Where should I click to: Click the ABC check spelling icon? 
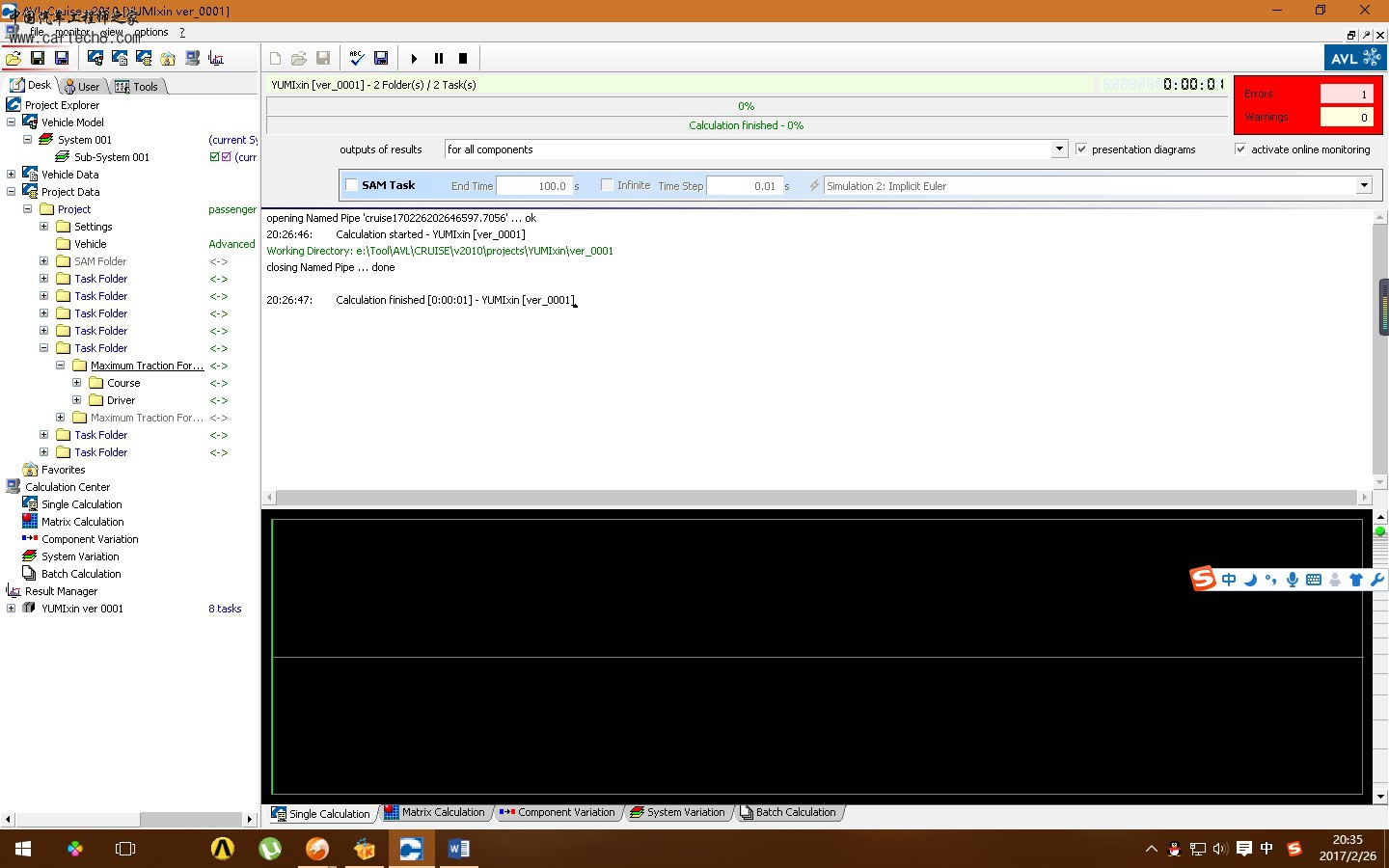pos(357,58)
